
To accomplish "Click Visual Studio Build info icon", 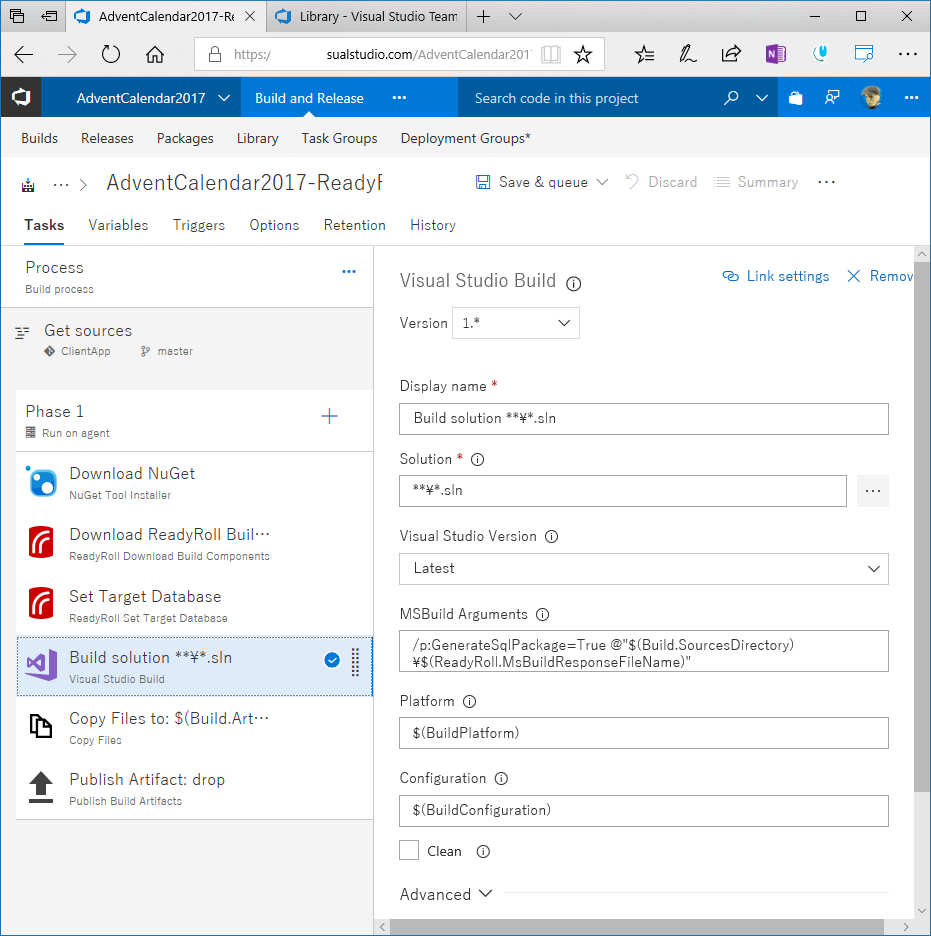I will click(x=574, y=284).
